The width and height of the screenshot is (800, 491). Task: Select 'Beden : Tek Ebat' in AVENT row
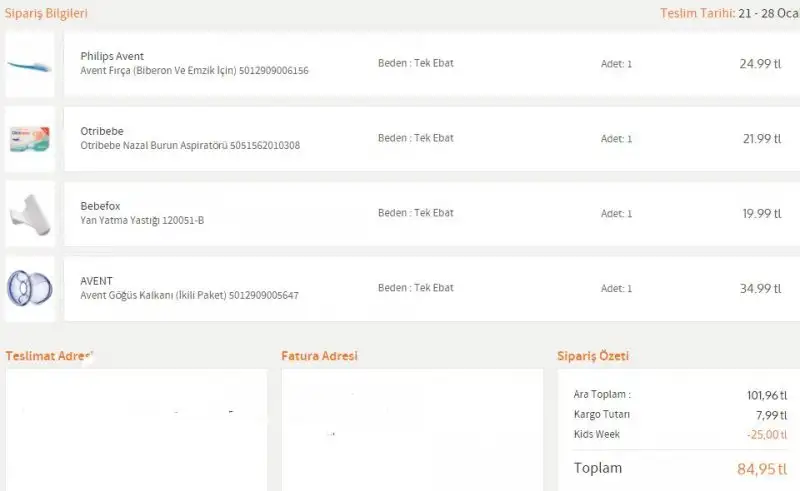tap(415, 288)
